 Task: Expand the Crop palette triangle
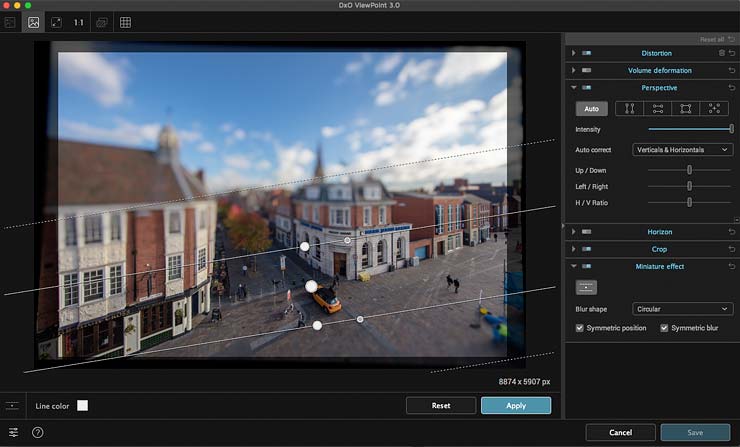click(x=573, y=249)
